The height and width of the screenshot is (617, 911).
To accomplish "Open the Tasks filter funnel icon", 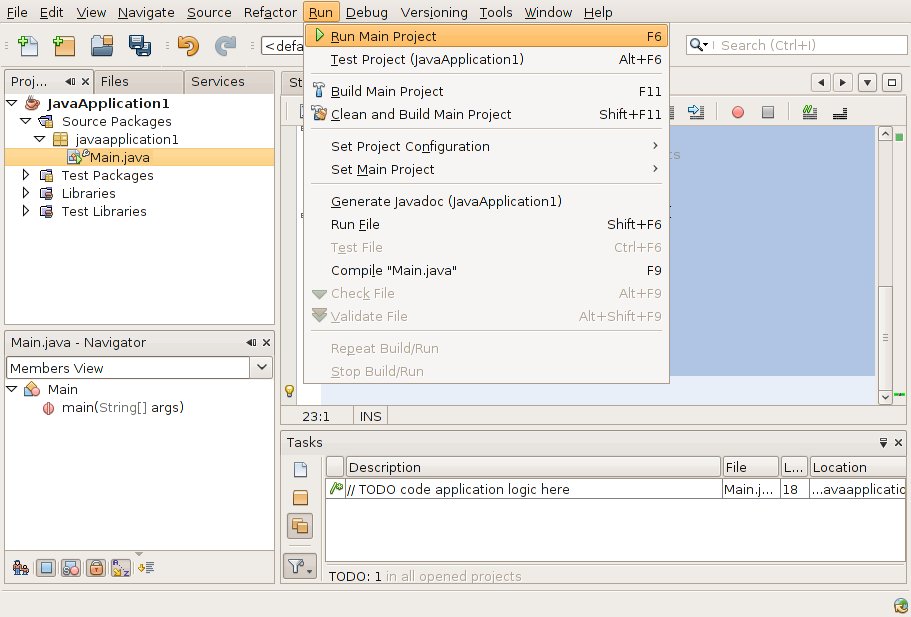I will [299, 567].
